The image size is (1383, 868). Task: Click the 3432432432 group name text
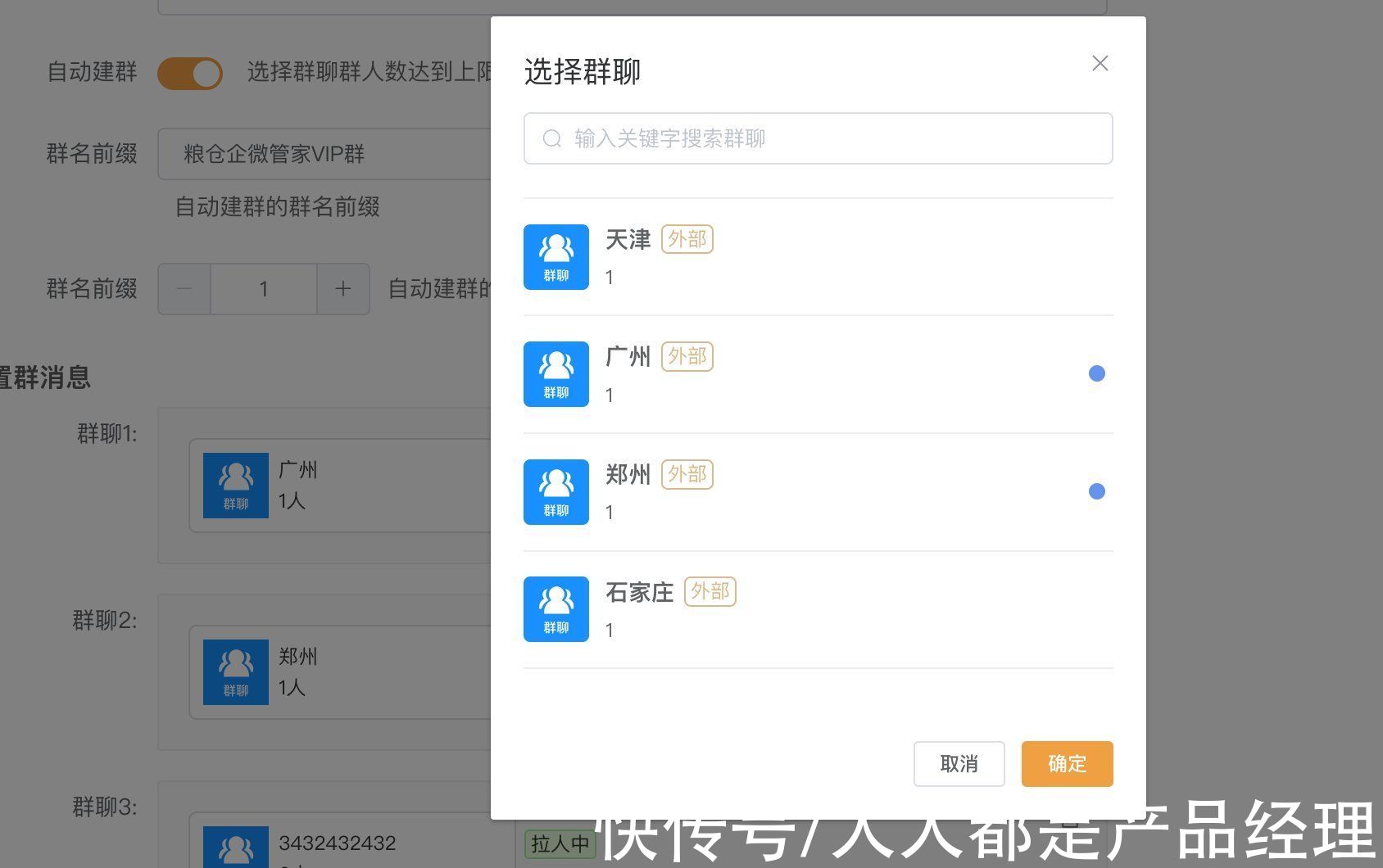pyautogui.click(x=338, y=843)
